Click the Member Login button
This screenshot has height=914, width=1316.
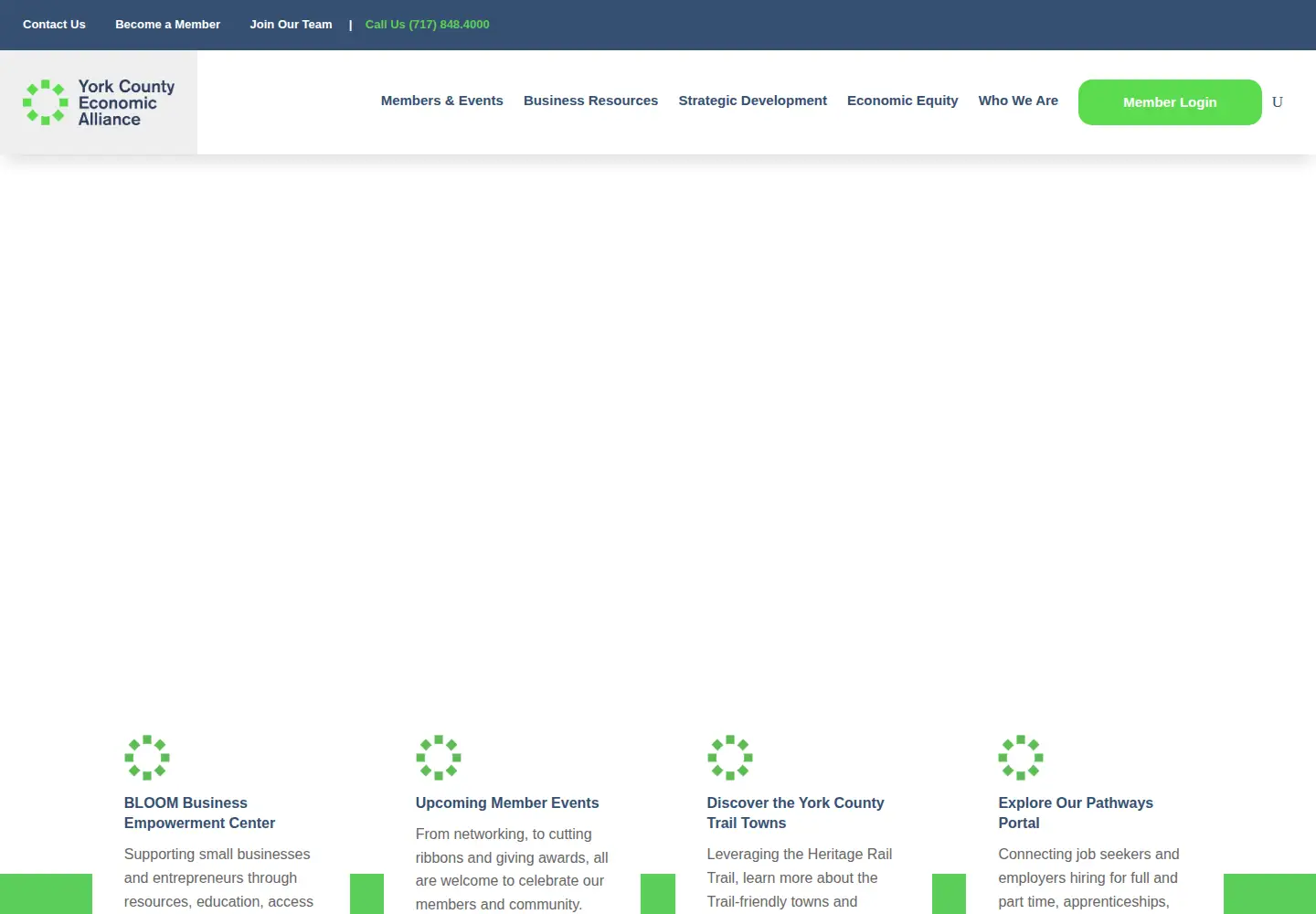click(1170, 102)
